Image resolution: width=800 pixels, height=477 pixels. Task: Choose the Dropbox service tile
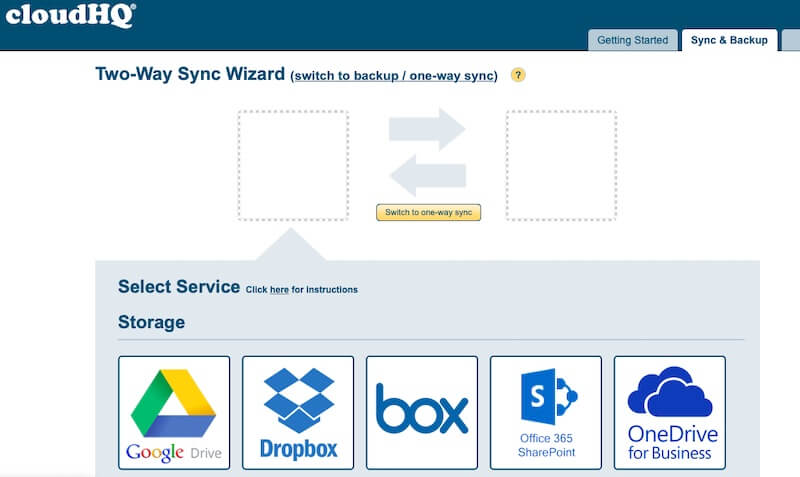pyautogui.click(x=298, y=413)
